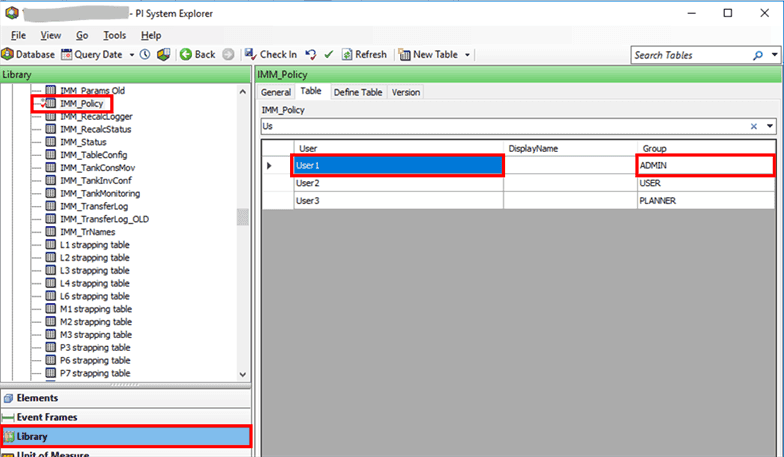Select IMM_Status table in tree
This screenshot has width=784, height=457.
click(84, 142)
